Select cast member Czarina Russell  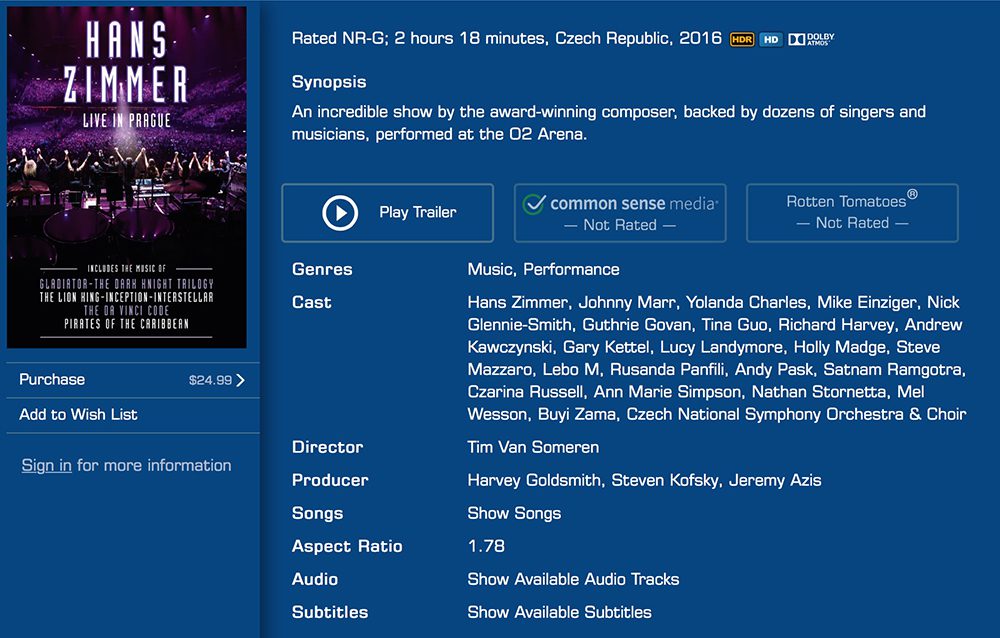(525, 392)
